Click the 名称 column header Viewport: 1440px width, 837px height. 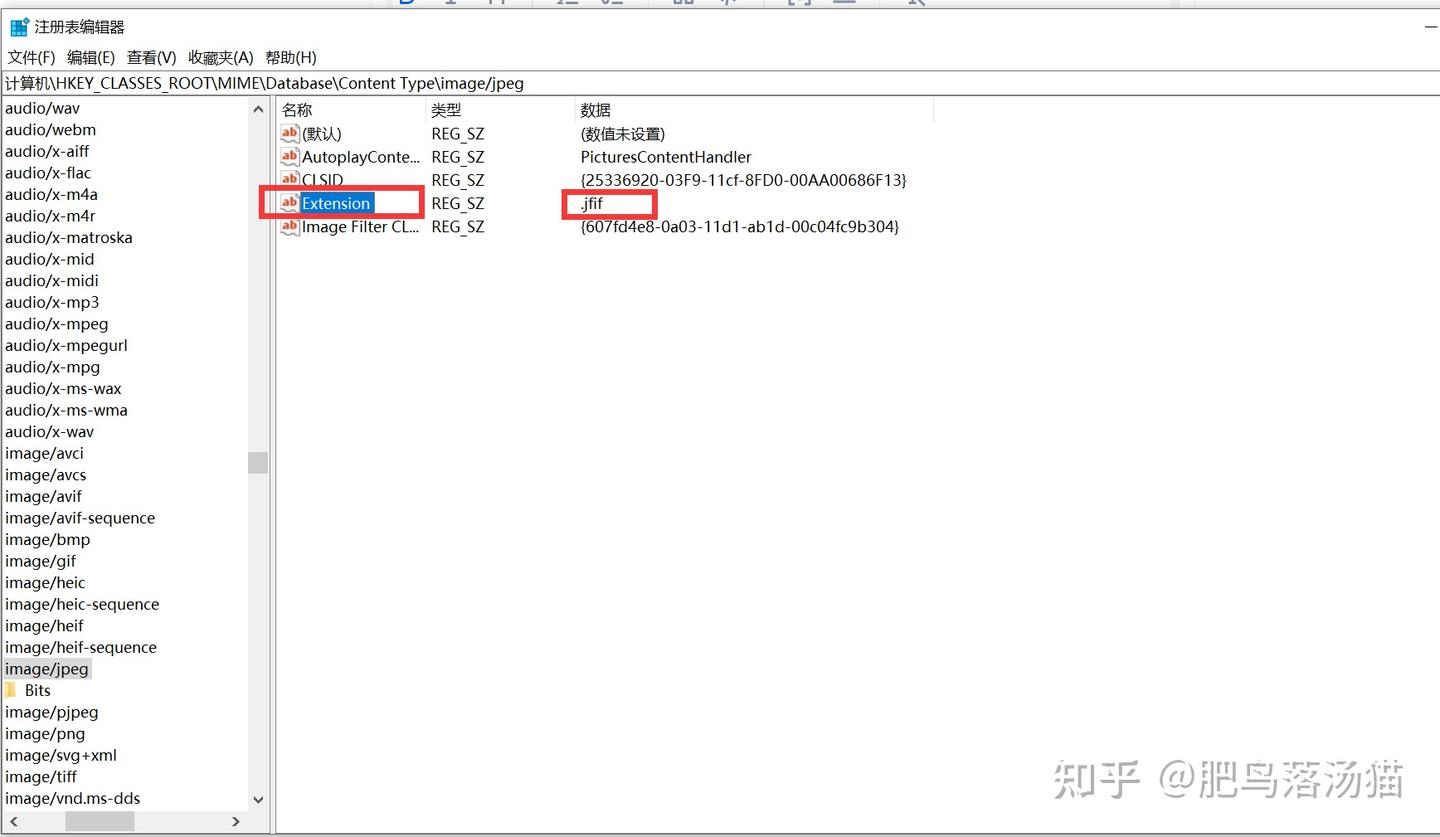pyautogui.click(x=296, y=109)
